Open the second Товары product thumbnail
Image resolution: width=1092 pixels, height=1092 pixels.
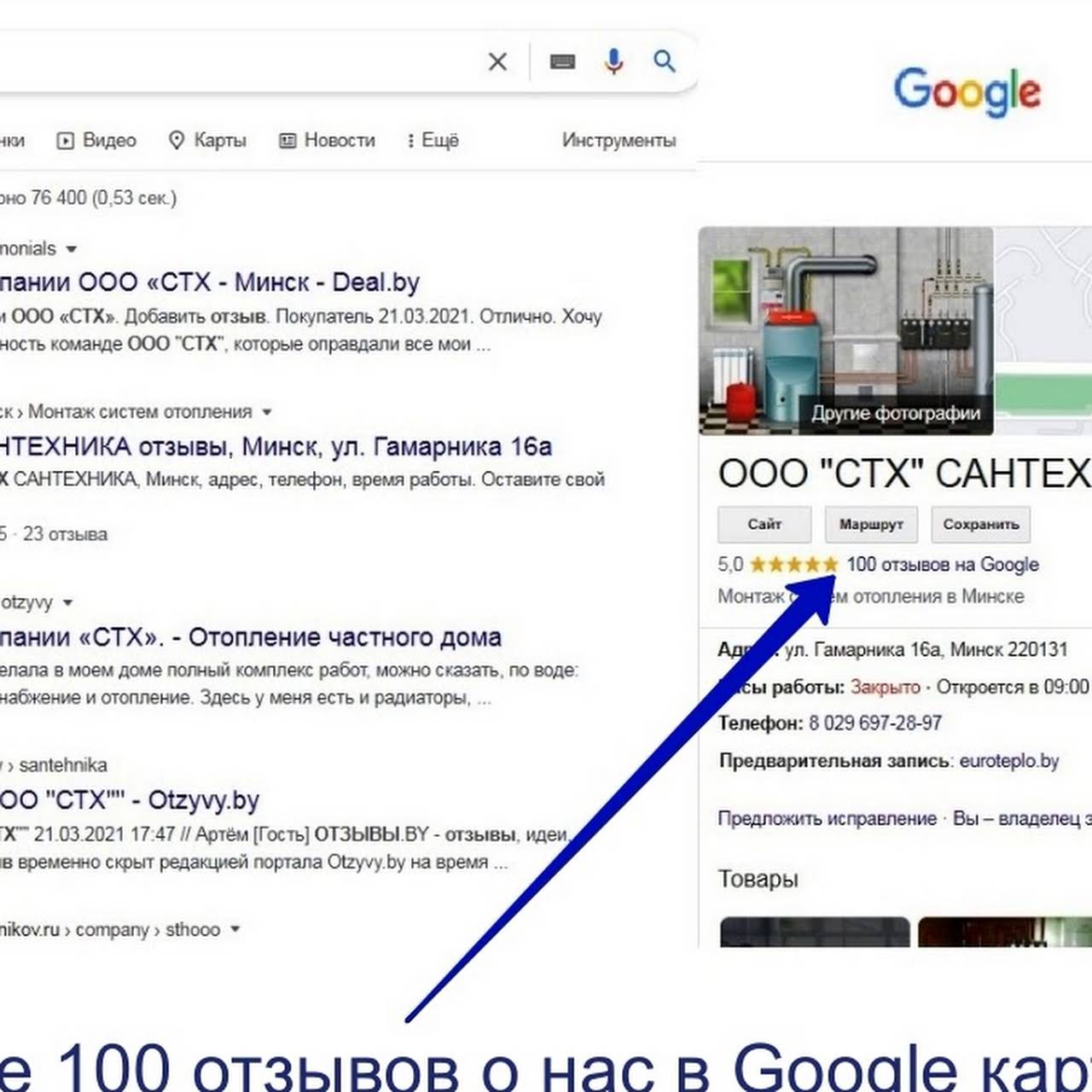(1005, 932)
